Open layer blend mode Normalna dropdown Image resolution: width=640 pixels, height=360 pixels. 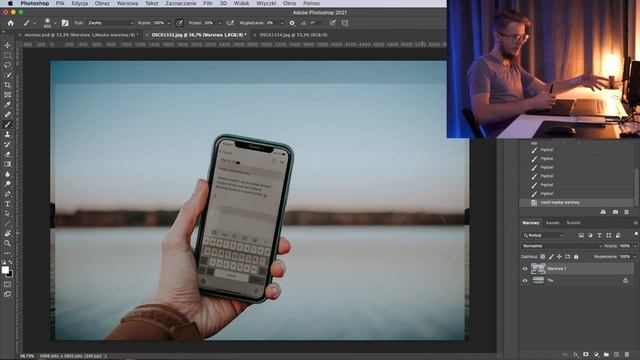click(562, 246)
